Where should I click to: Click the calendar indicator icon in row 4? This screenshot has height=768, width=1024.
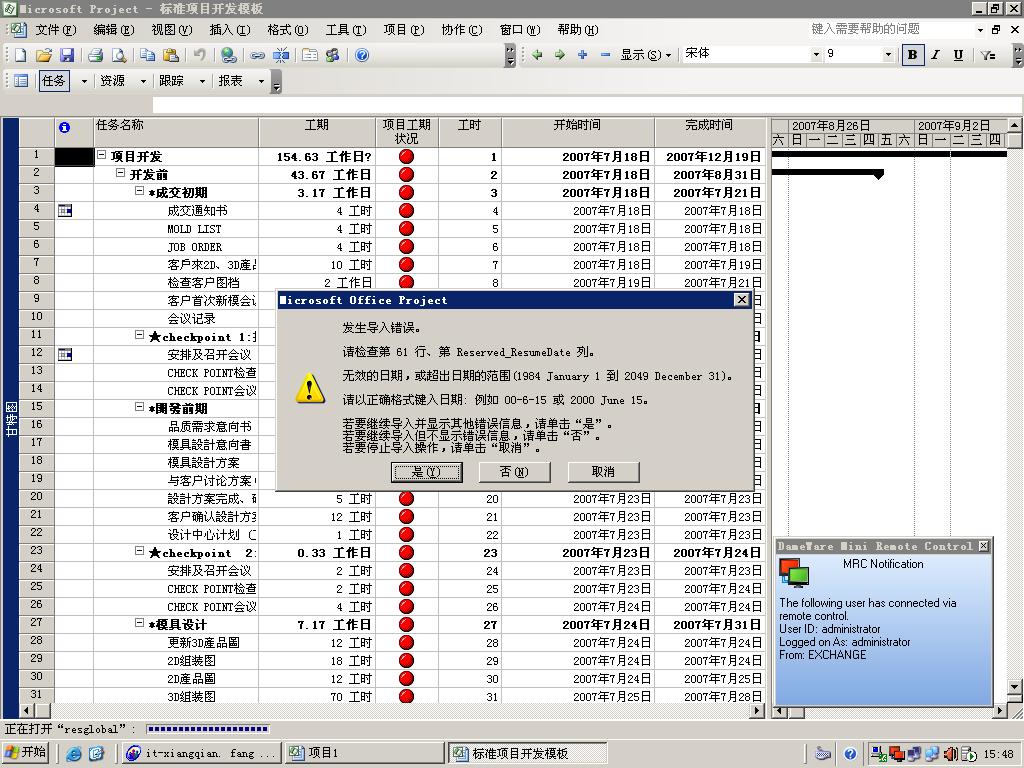pyautogui.click(x=65, y=210)
